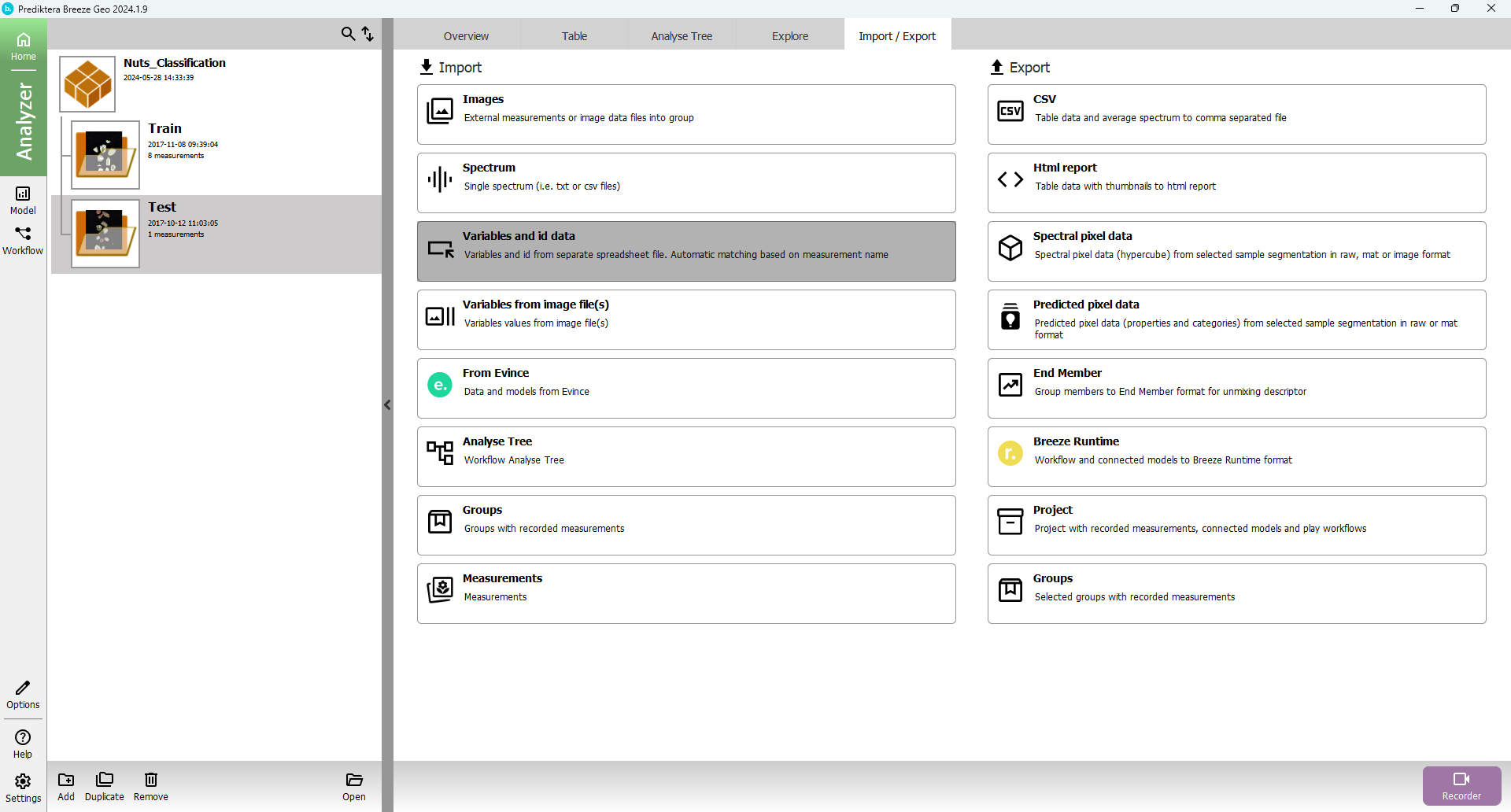The image size is (1511, 812).
Task: Import Variables and id data
Action: (x=685, y=251)
